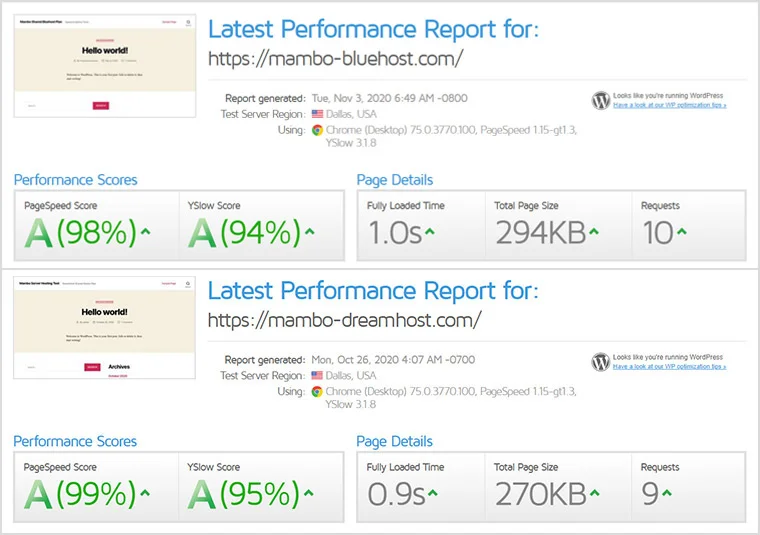This screenshot has height=535, width=760.
Task: Click the arrow beside 270KB page size
Action: pos(595,493)
